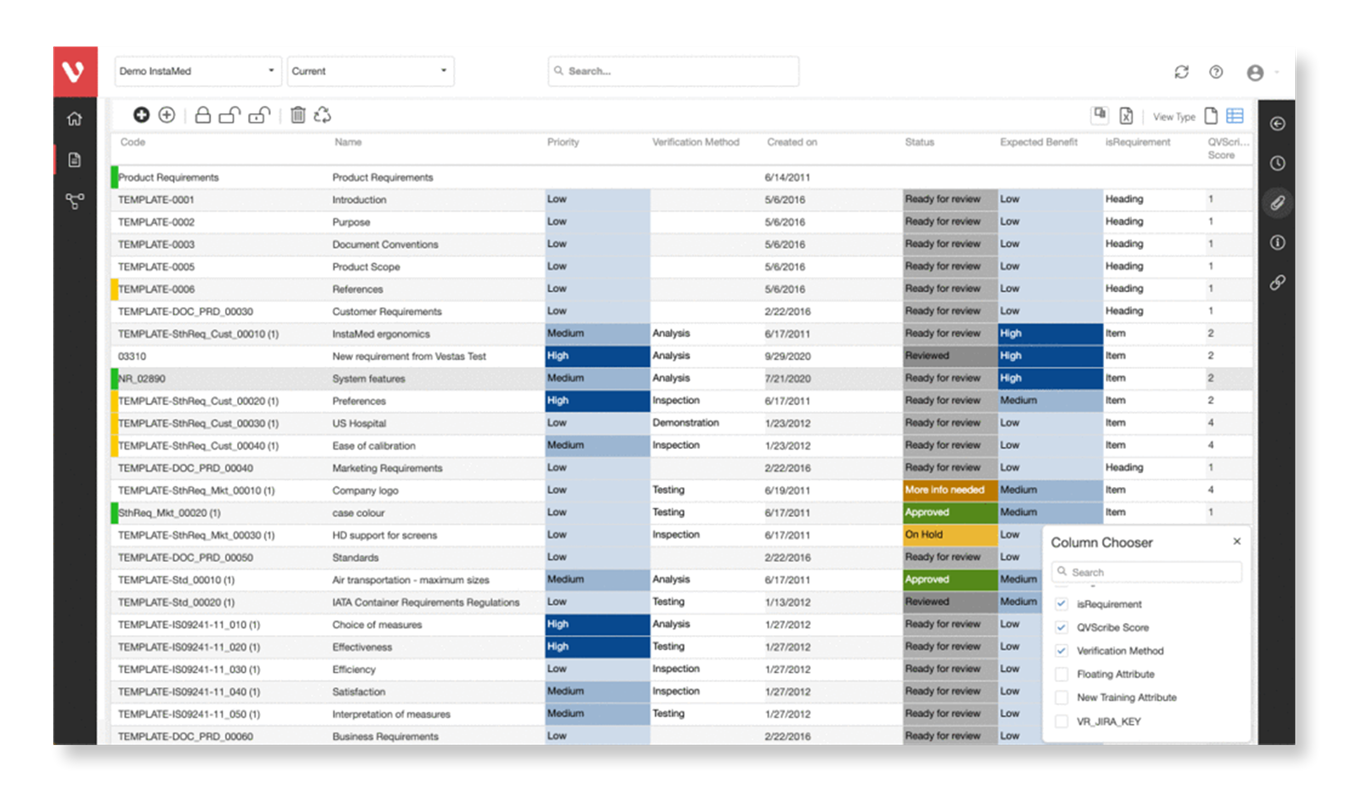Click the Column Chooser search field
The height and width of the screenshot is (800, 1348).
[x=1146, y=572]
